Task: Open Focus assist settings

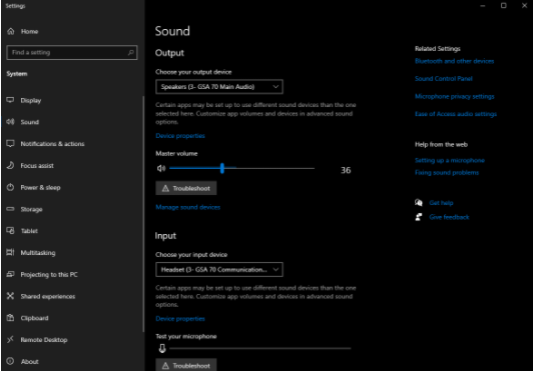Action: pos(37,166)
